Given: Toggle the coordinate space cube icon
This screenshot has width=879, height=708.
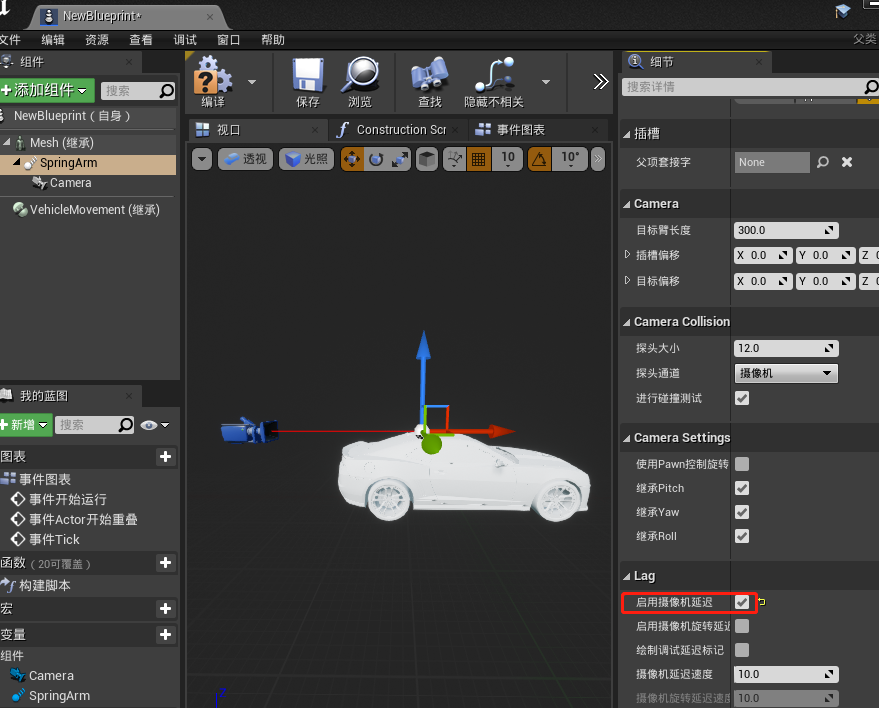Looking at the screenshot, I should pos(427,159).
